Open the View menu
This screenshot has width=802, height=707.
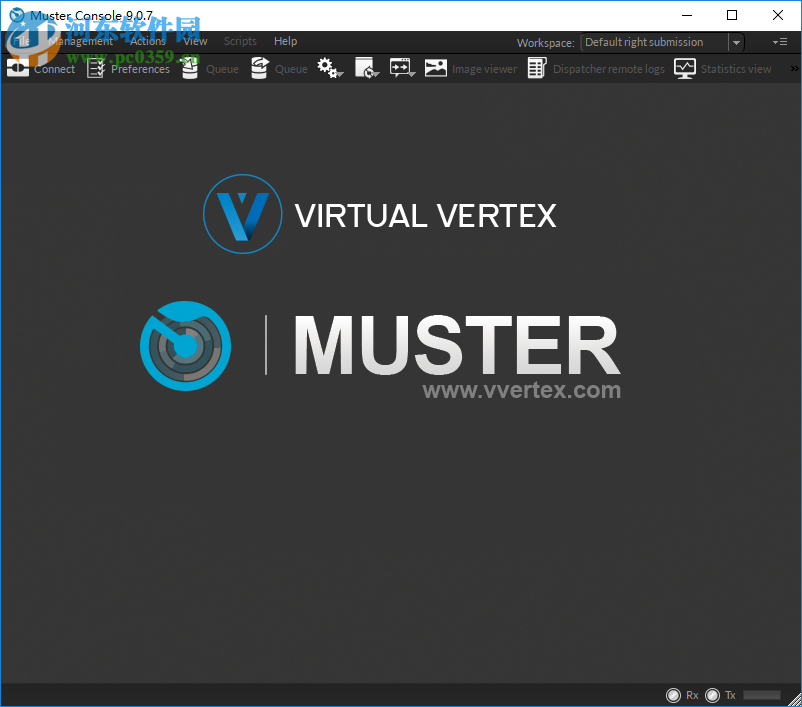(x=194, y=41)
